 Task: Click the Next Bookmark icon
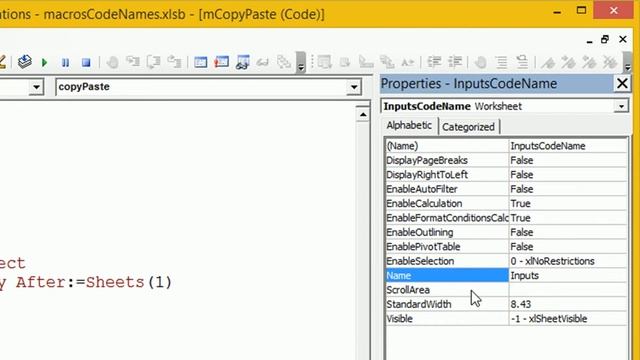coord(569,62)
